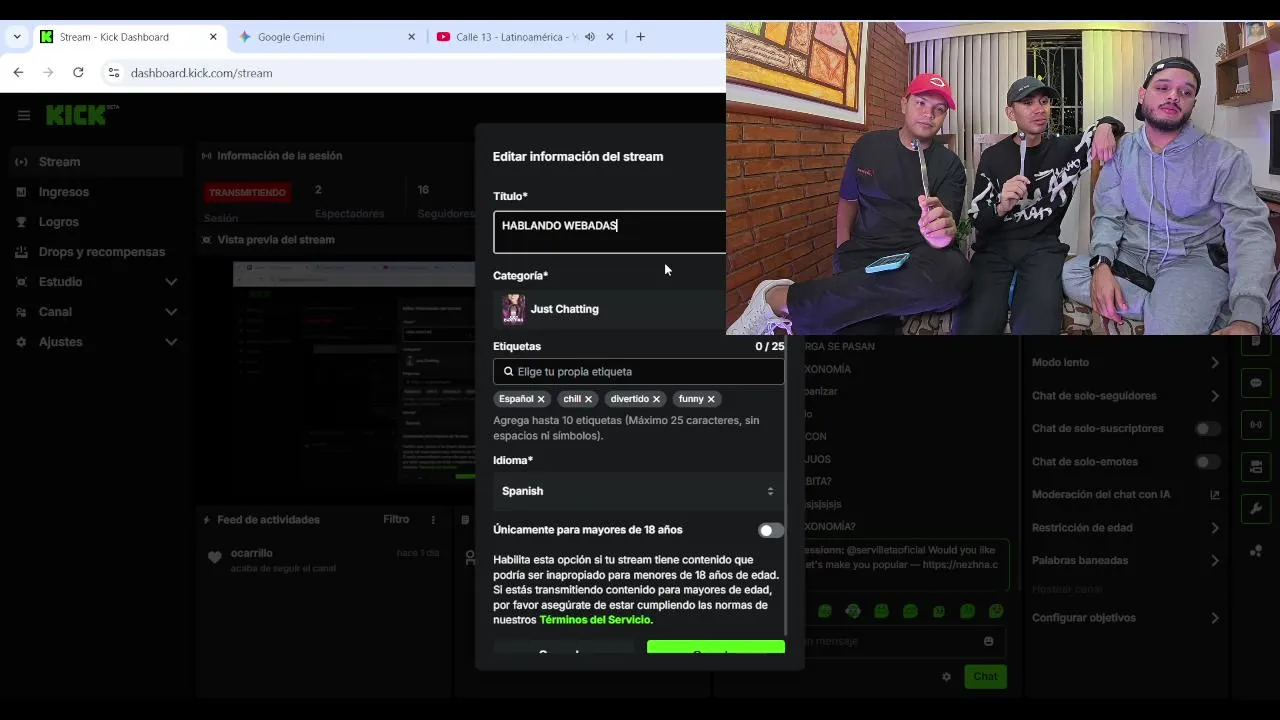Click the TRANSMITIENDO status badge

click(247, 192)
